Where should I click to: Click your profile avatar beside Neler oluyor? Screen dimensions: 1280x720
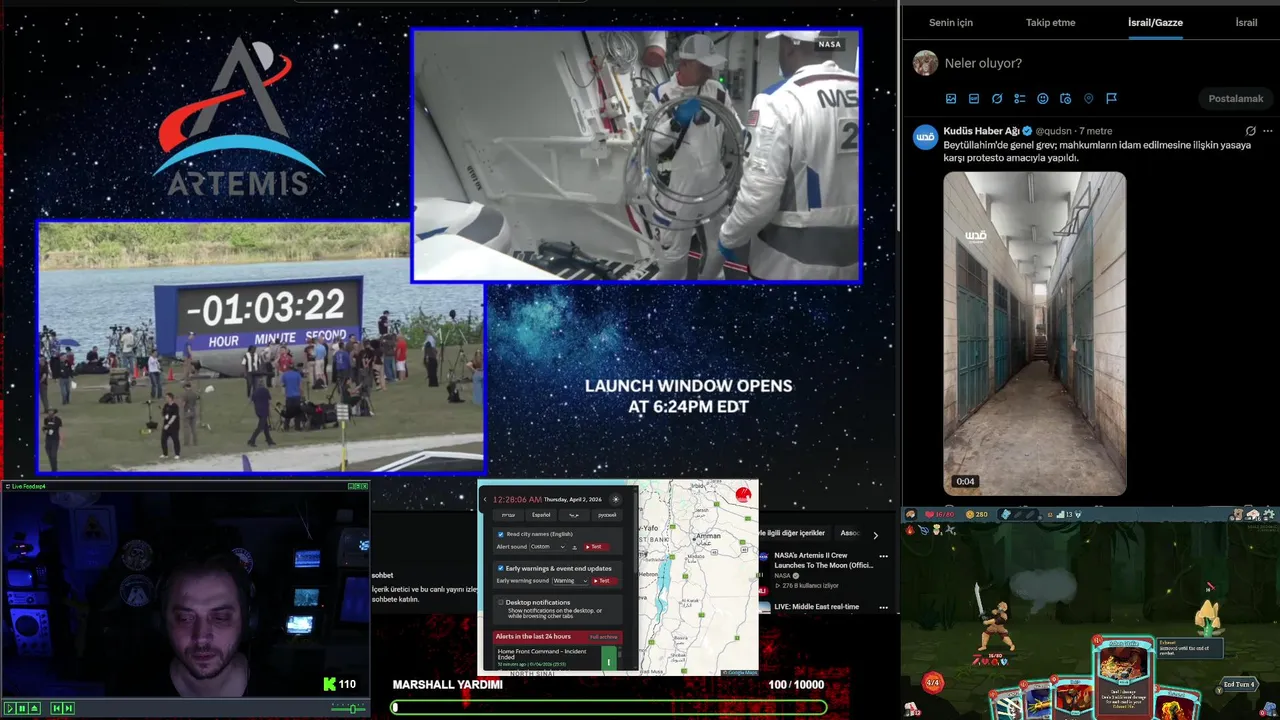coord(925,63)
